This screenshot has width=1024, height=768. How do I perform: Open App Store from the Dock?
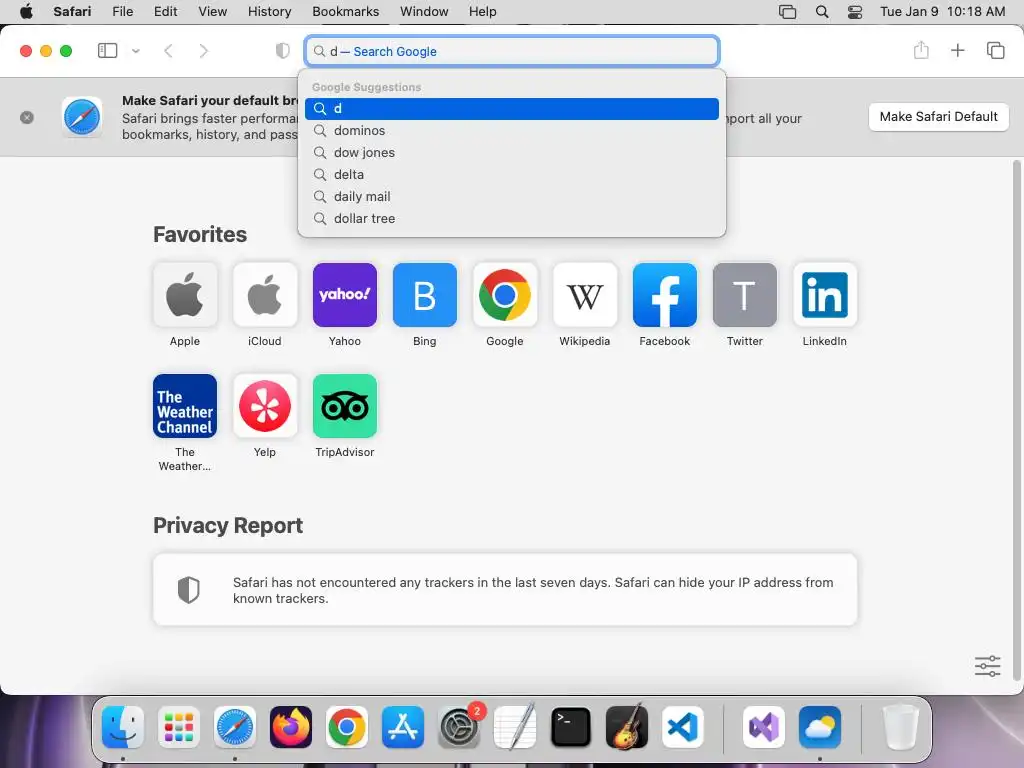coord(403,727)
